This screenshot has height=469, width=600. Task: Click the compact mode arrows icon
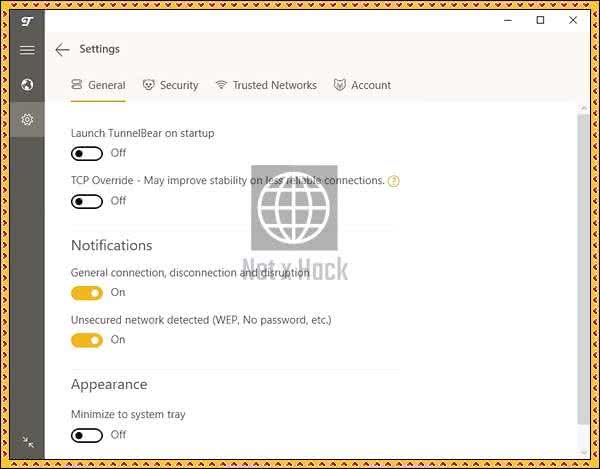pyautogui.click(x=28, y=442)
